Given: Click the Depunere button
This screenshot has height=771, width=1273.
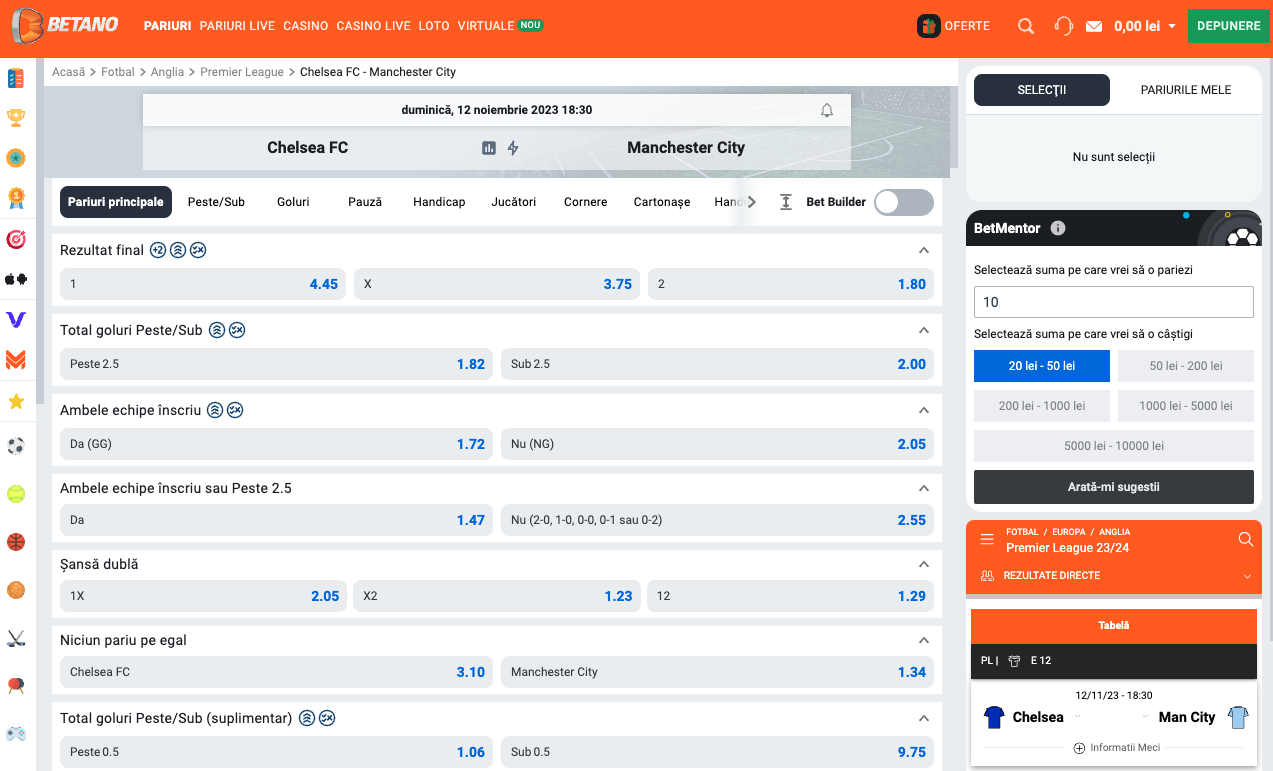Looking at the screenshot, I should pyautogui.click(x=1228, y=26).
